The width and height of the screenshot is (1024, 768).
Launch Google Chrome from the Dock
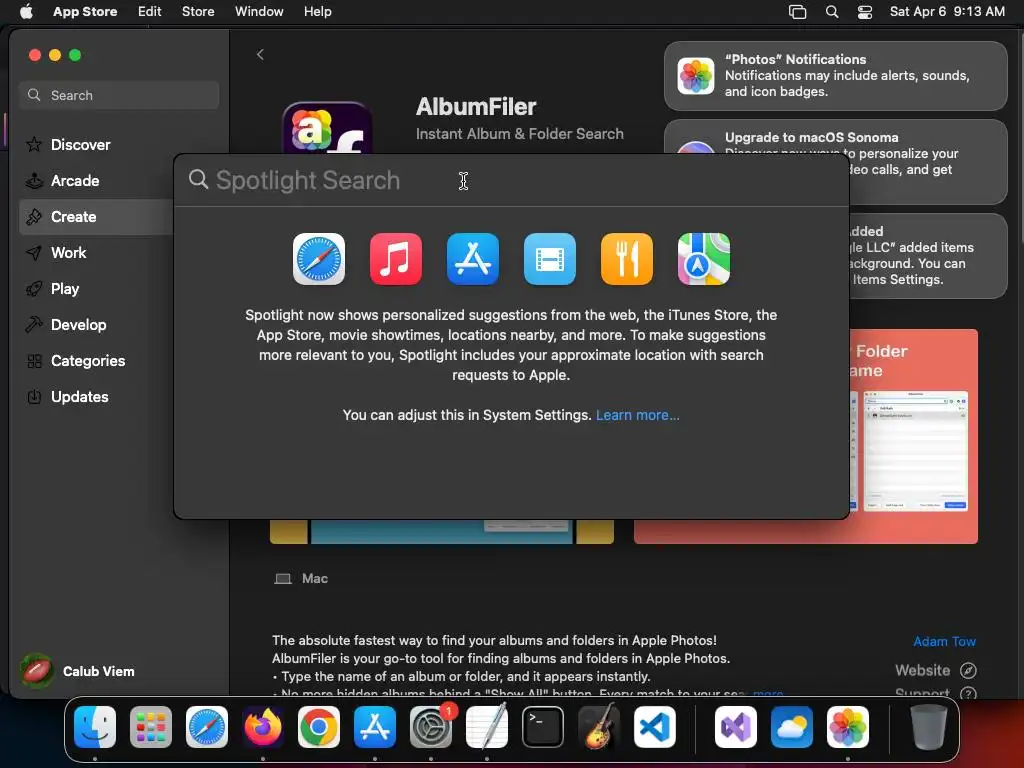(x=319, y=727)
